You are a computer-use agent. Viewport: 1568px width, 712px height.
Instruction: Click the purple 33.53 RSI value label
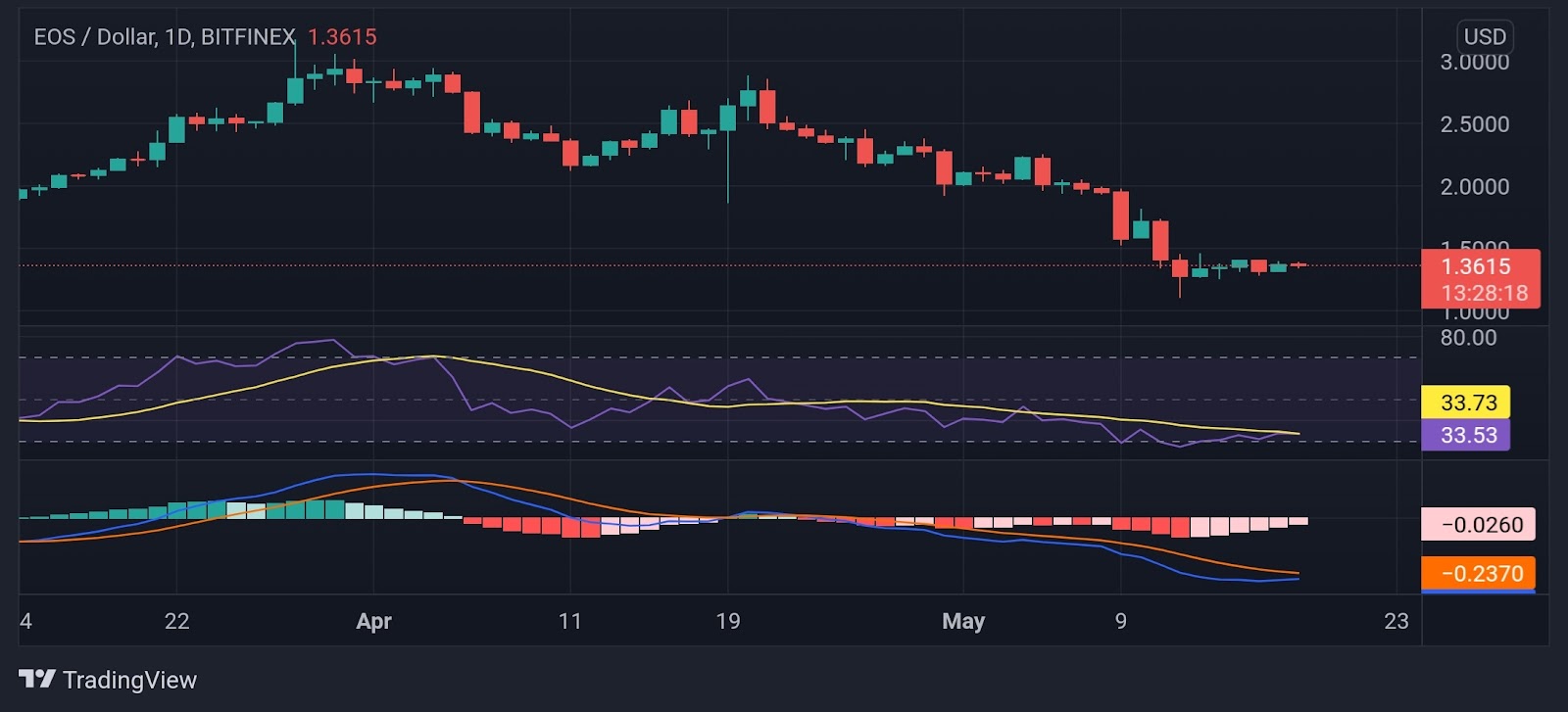(1466, 435)
